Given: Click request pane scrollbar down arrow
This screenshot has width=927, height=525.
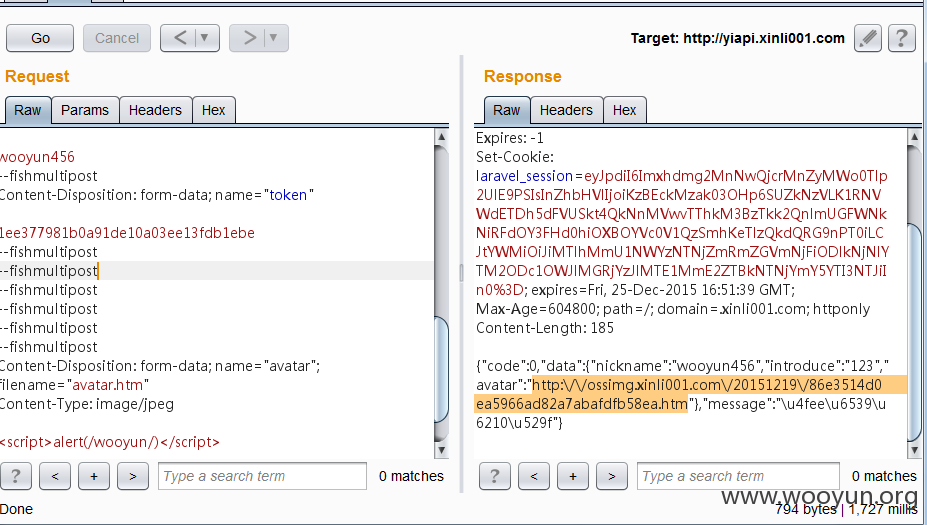Looking at the screenshot, I should tap(441, 451).
